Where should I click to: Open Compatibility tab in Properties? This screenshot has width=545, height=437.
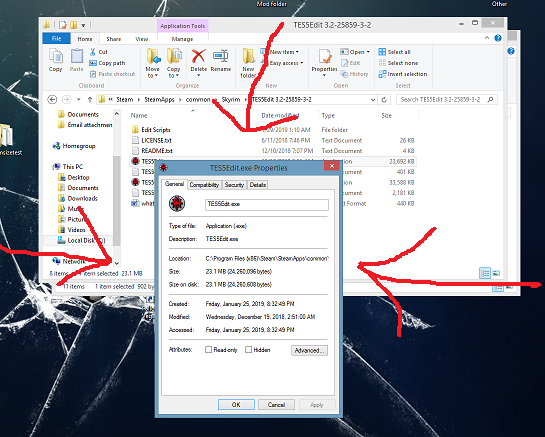[x=204, y=185]
